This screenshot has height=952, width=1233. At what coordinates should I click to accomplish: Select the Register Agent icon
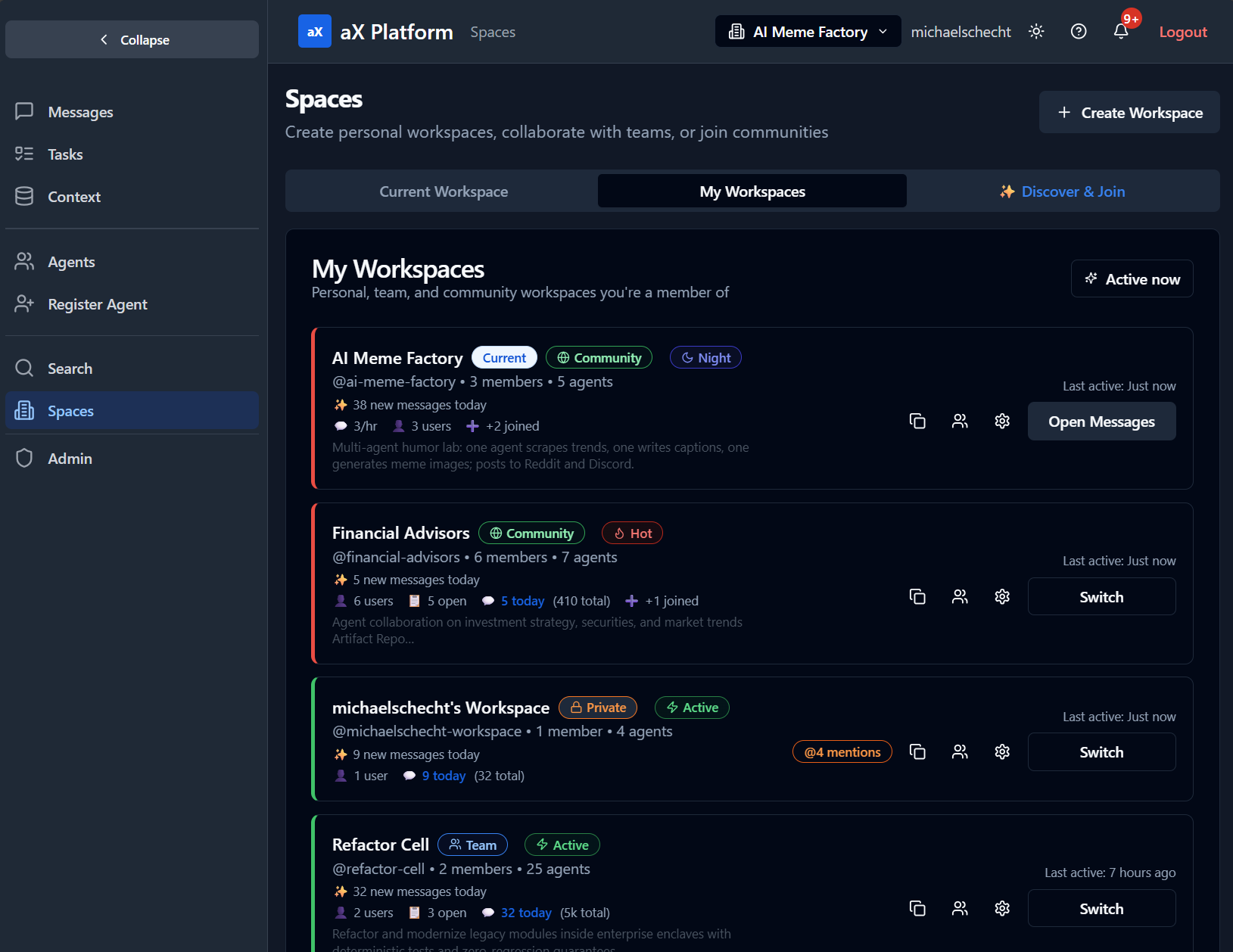click(x=24, y=303)
